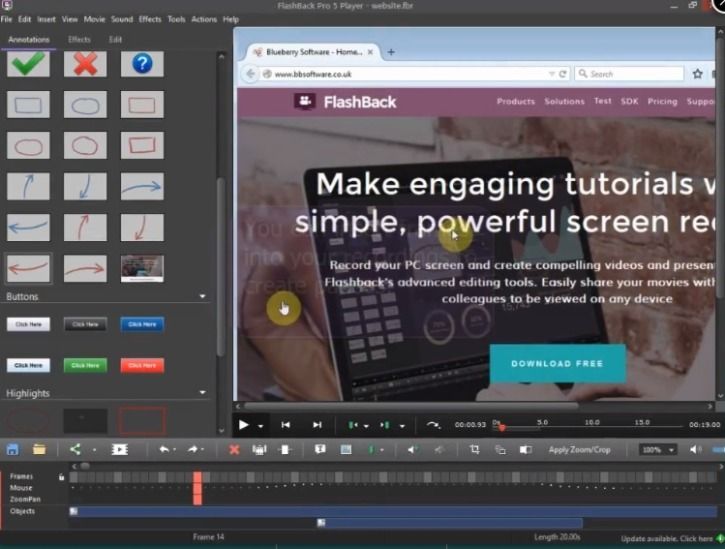Switch to the Effects panel tab

click(x=79, y=40)
